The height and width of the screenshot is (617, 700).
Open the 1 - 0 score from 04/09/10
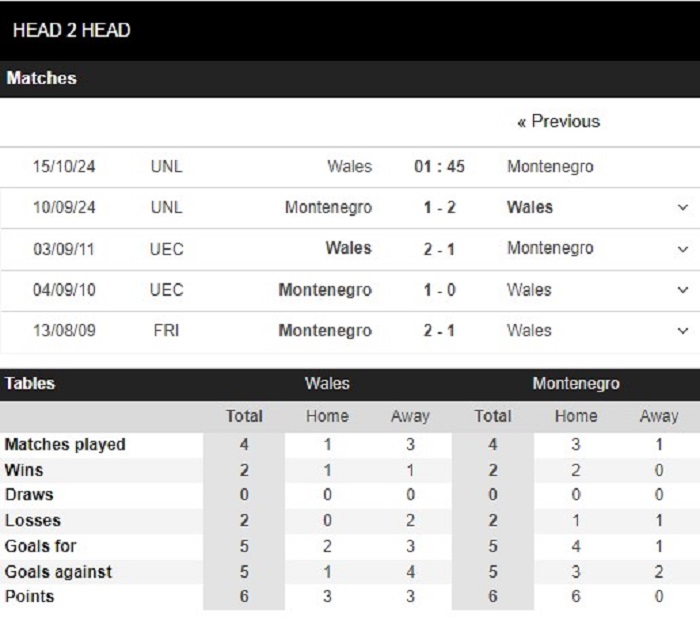click(439, 290)
